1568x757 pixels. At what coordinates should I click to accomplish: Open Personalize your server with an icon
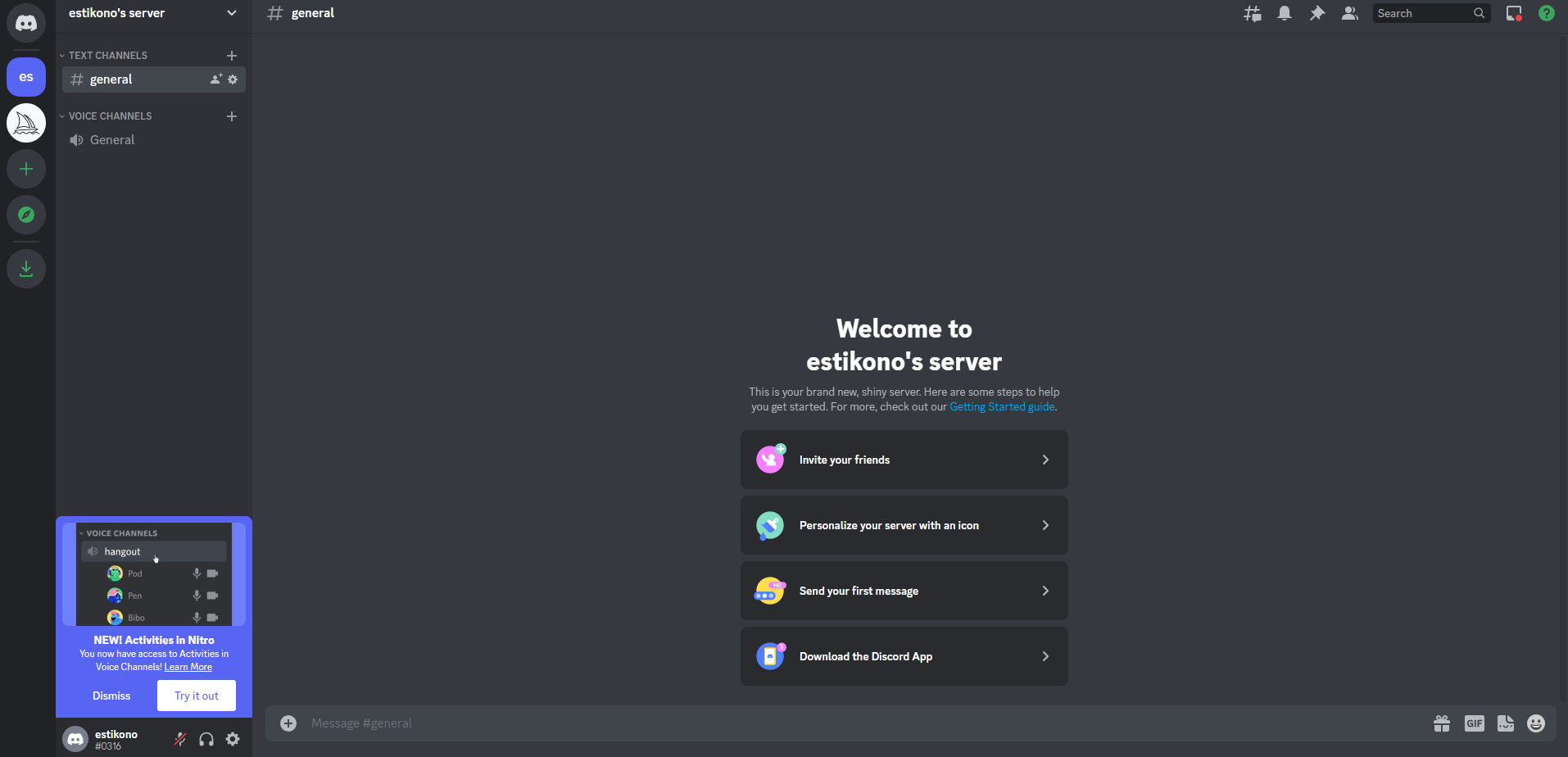pos(904,525)
